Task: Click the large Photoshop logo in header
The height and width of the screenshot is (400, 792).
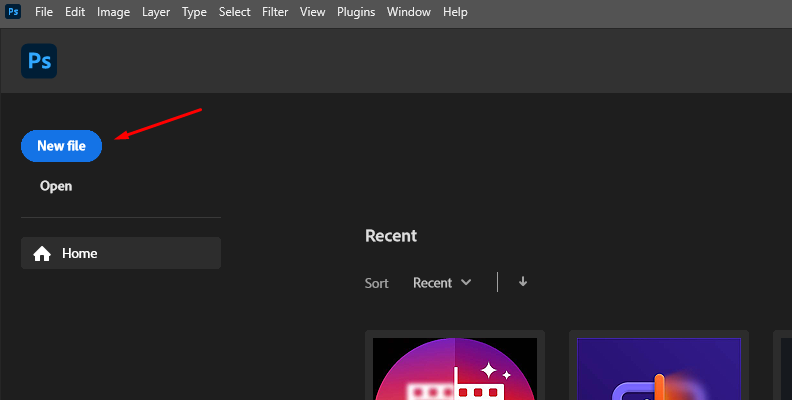Action: pyautogui.click(x=39, y=61)
